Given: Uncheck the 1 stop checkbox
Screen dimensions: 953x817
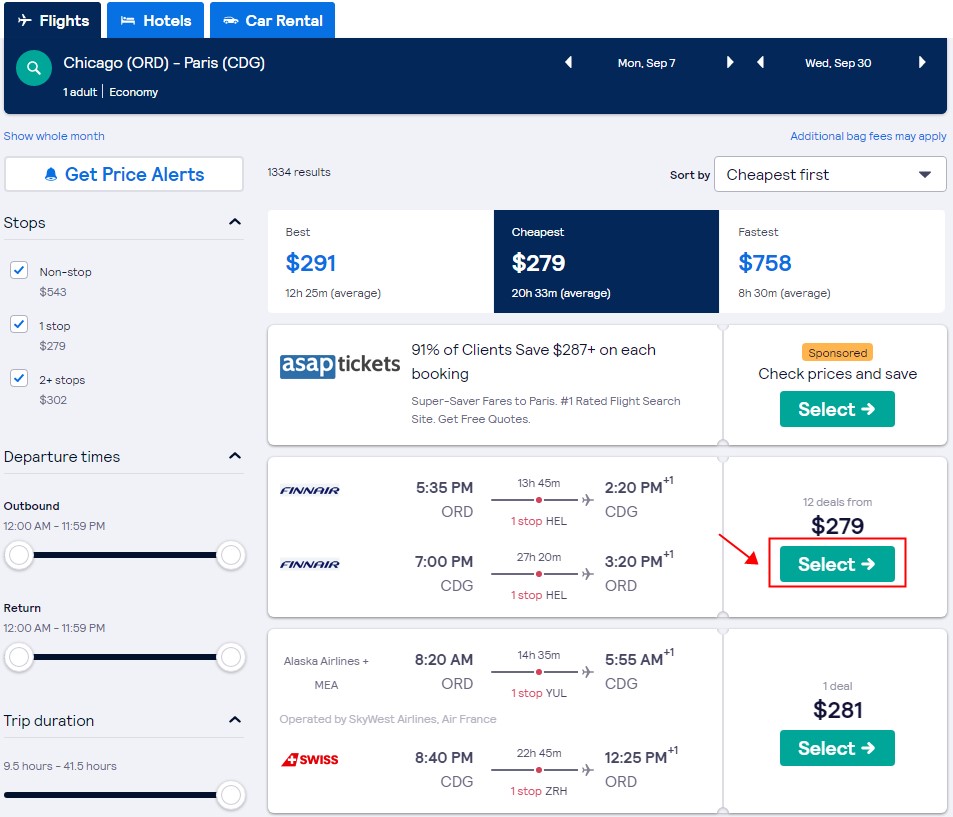Looking at the screenshot, I should pyautogui.click(x=19, y=324).
